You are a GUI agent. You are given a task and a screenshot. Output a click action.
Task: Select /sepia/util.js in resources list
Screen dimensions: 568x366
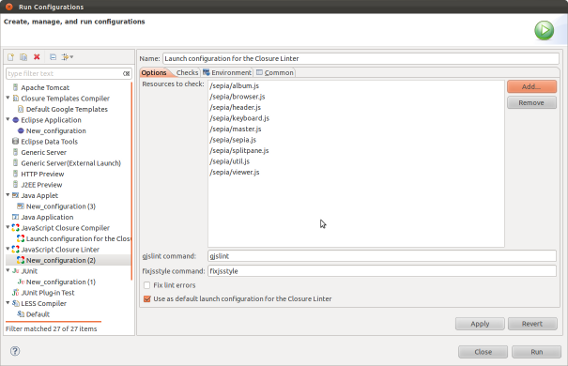[229, 161]
